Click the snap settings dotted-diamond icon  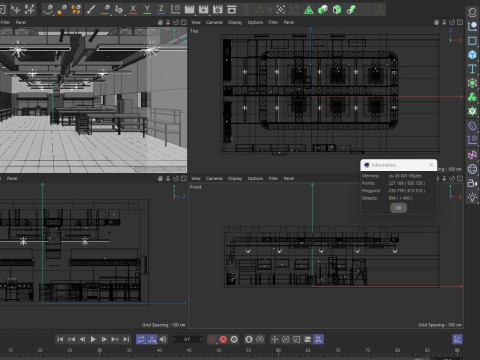pos(281,9)
